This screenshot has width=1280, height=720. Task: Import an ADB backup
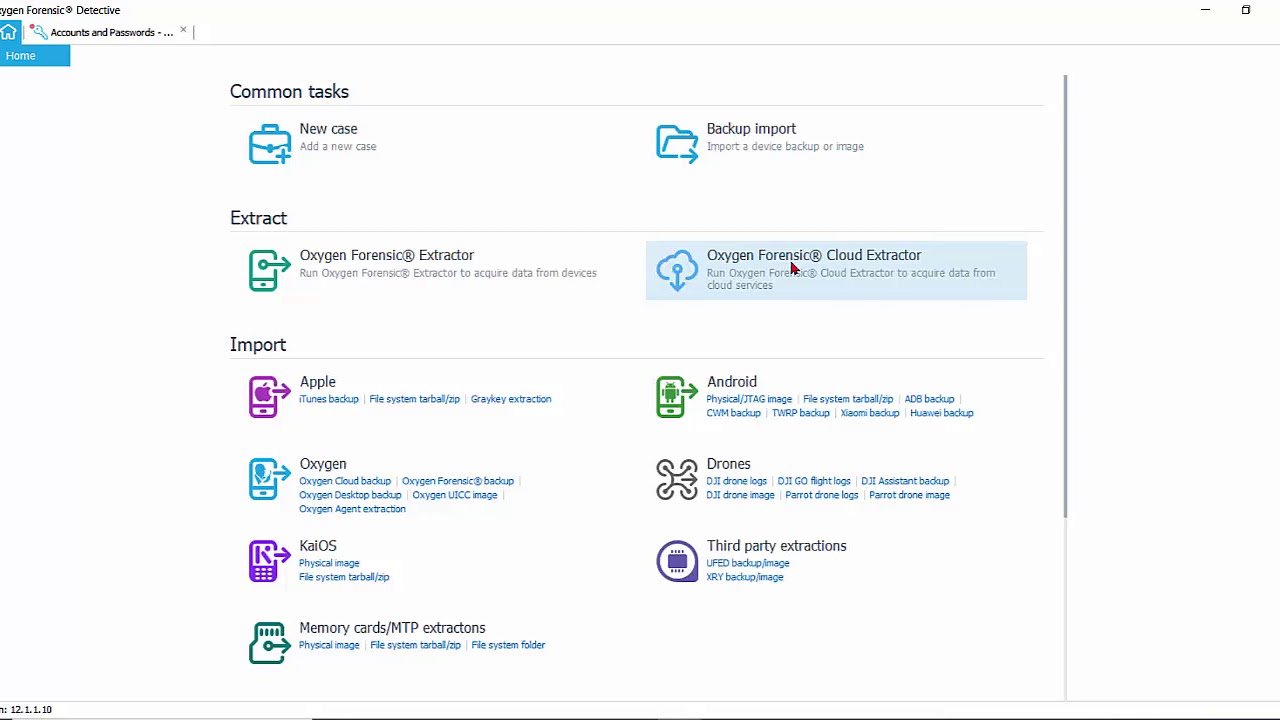point(929,399)
